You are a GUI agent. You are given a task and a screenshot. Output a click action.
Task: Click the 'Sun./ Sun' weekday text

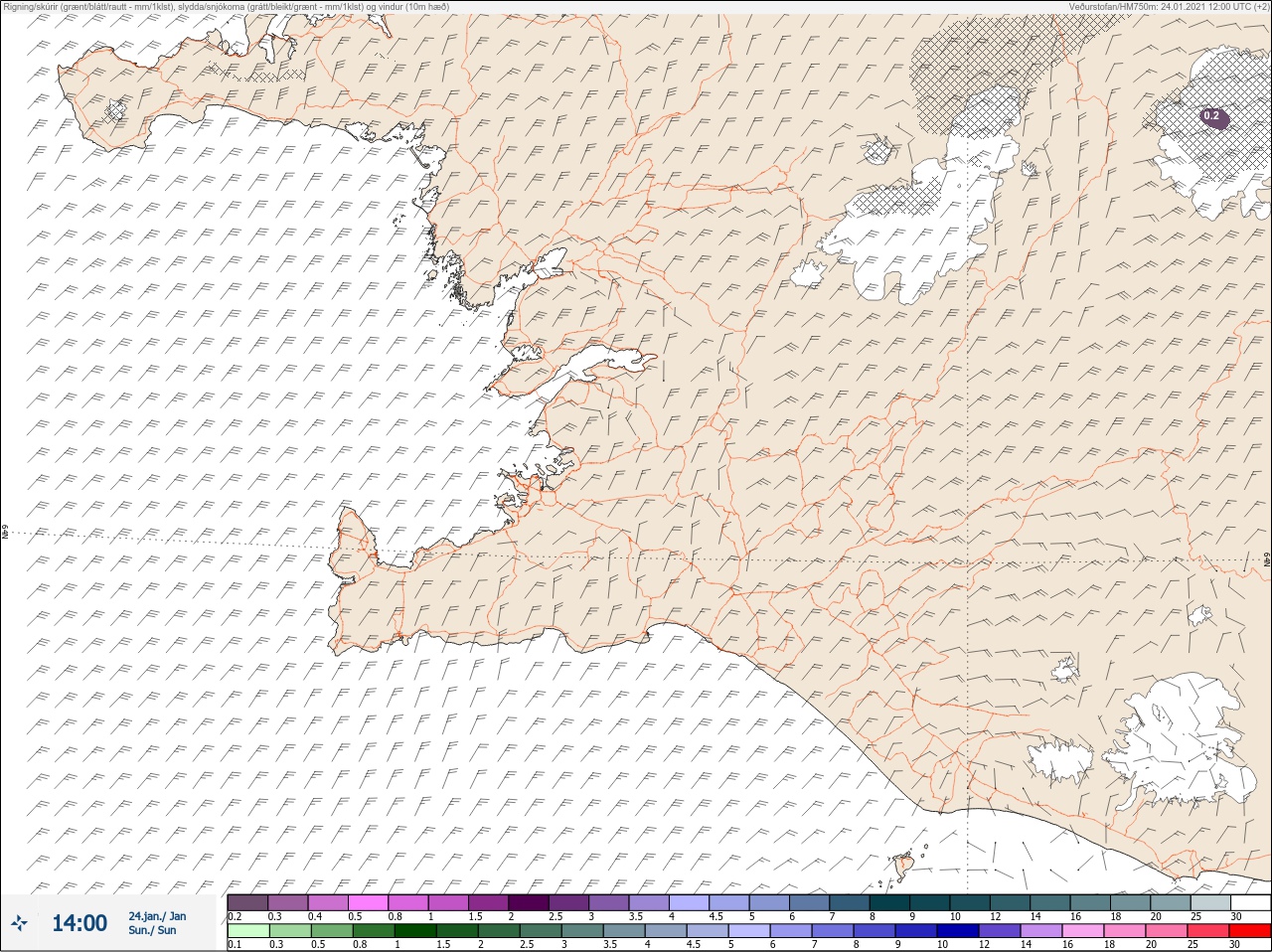tap(152, 930)
